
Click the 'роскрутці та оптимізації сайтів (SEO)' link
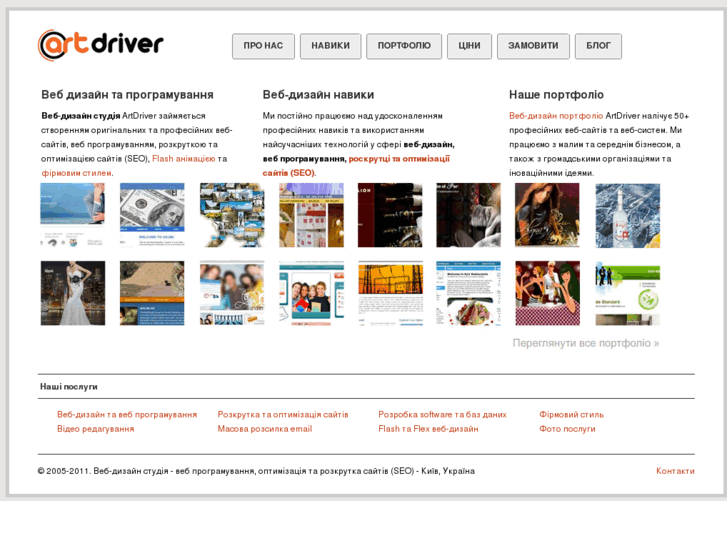356,166
